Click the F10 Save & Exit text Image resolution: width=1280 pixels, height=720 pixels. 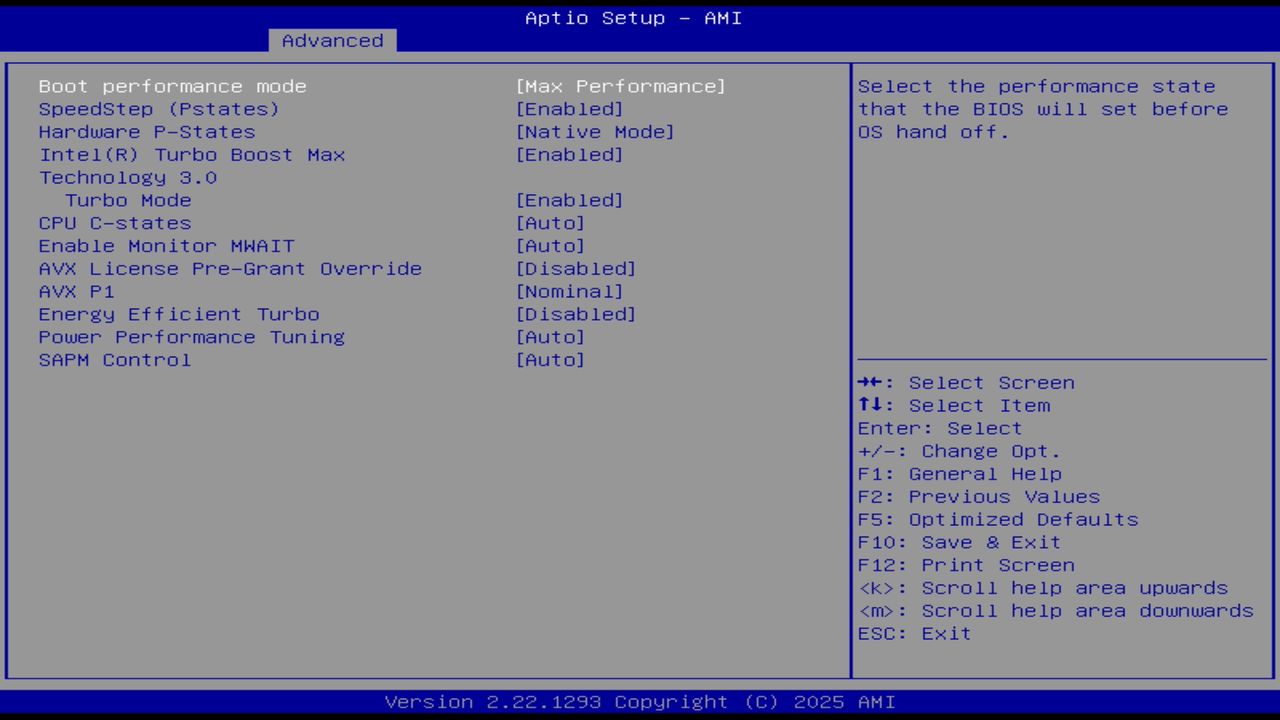[958, 542]
